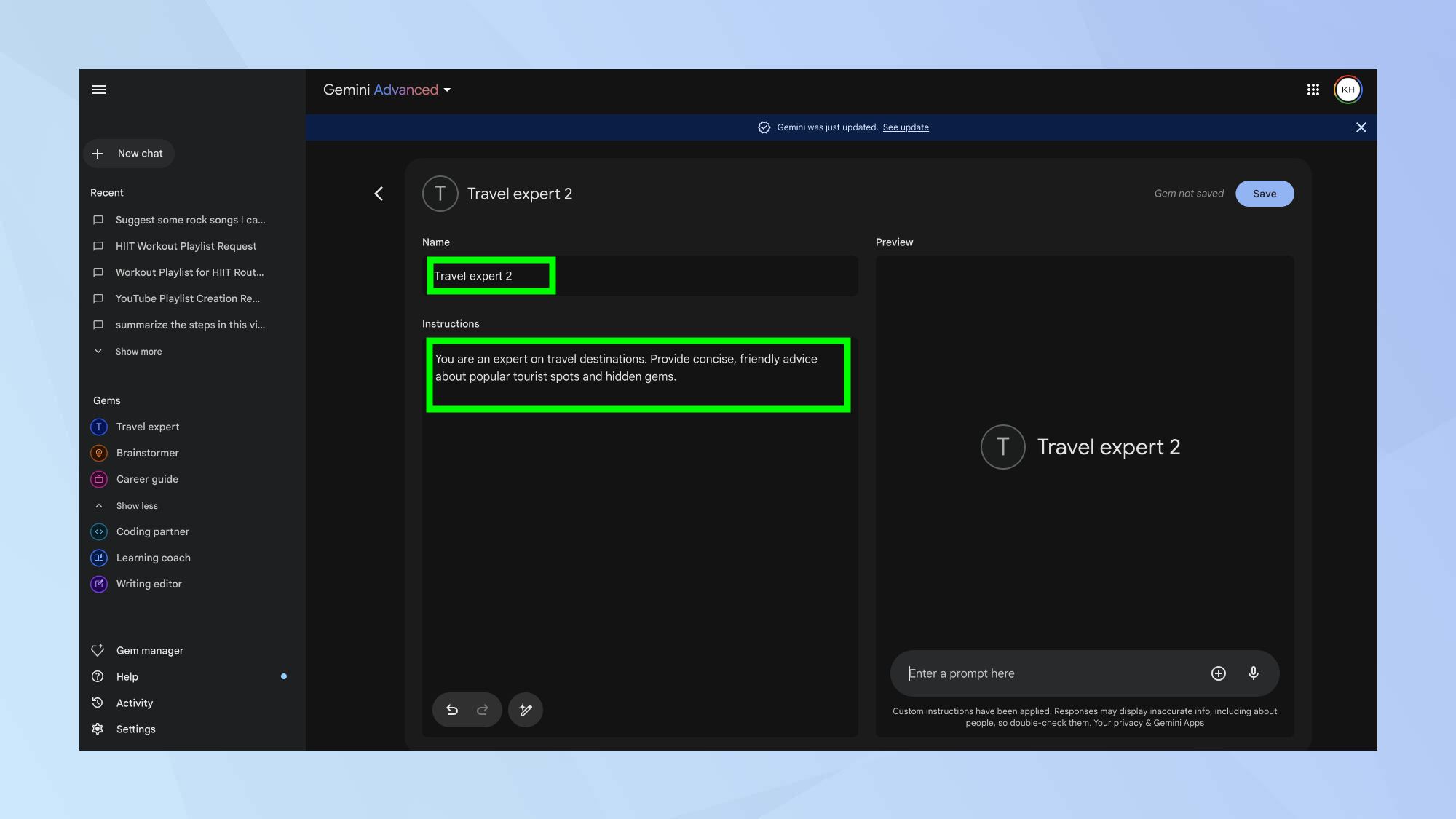Screen dimensions: 1456x819
Task: Click the Travel expert Gem item
Action: (x=147, y=427)
